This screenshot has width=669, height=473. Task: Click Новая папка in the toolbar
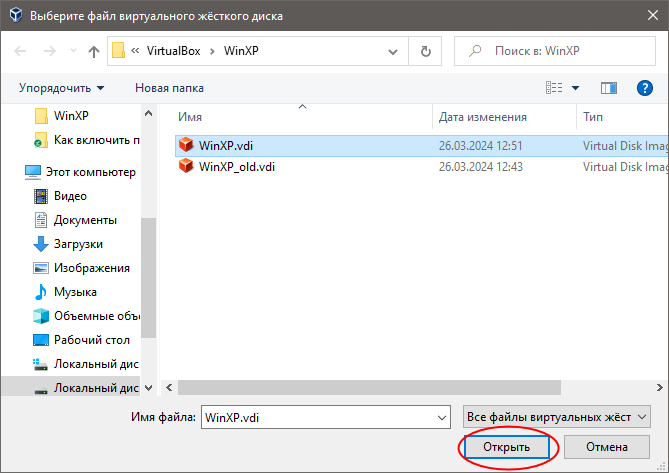[169, 88]
